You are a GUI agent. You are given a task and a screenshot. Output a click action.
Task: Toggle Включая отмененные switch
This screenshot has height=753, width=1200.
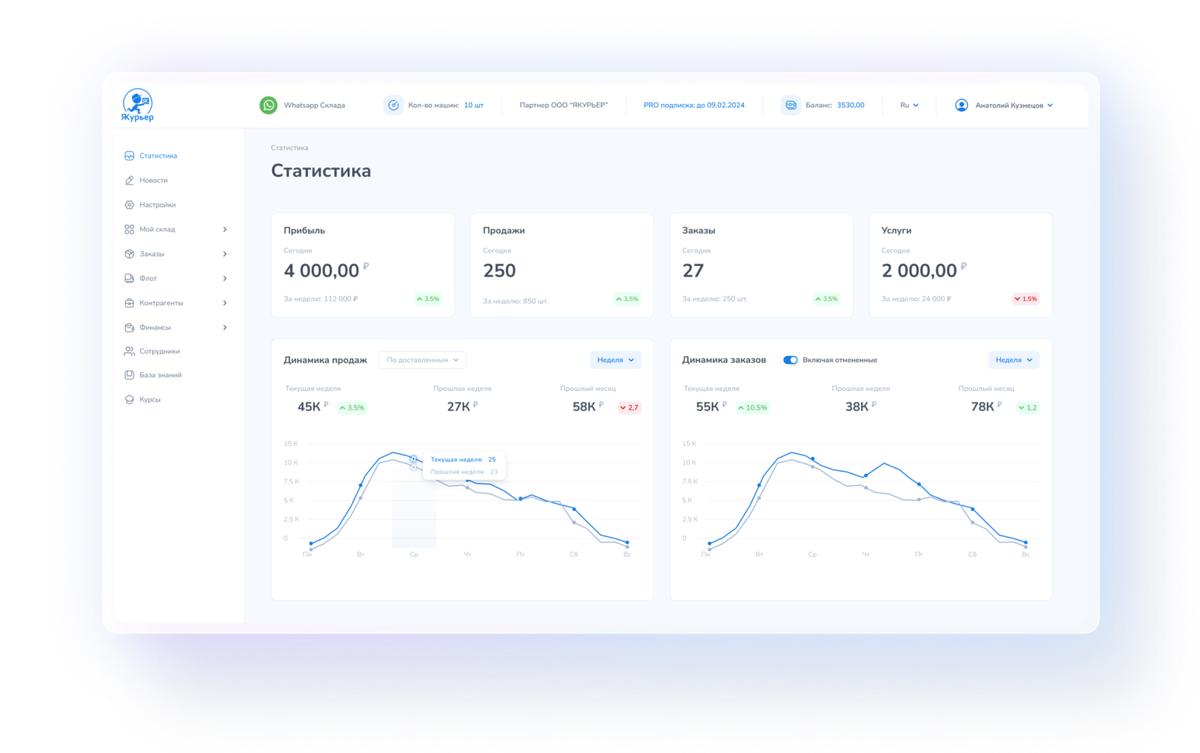[790, 360]
